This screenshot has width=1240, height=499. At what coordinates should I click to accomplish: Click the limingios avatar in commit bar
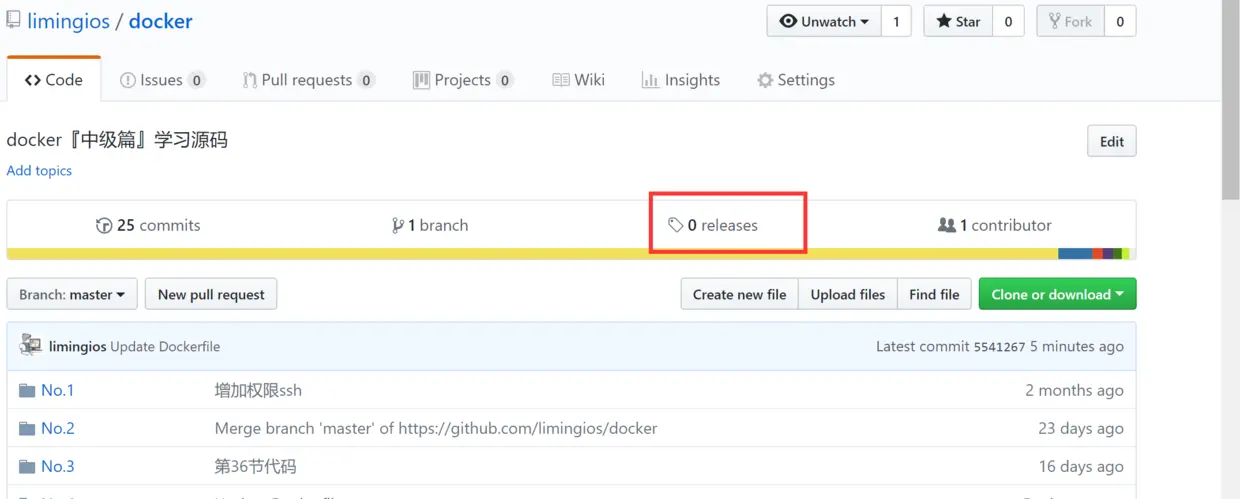point(31,346)
